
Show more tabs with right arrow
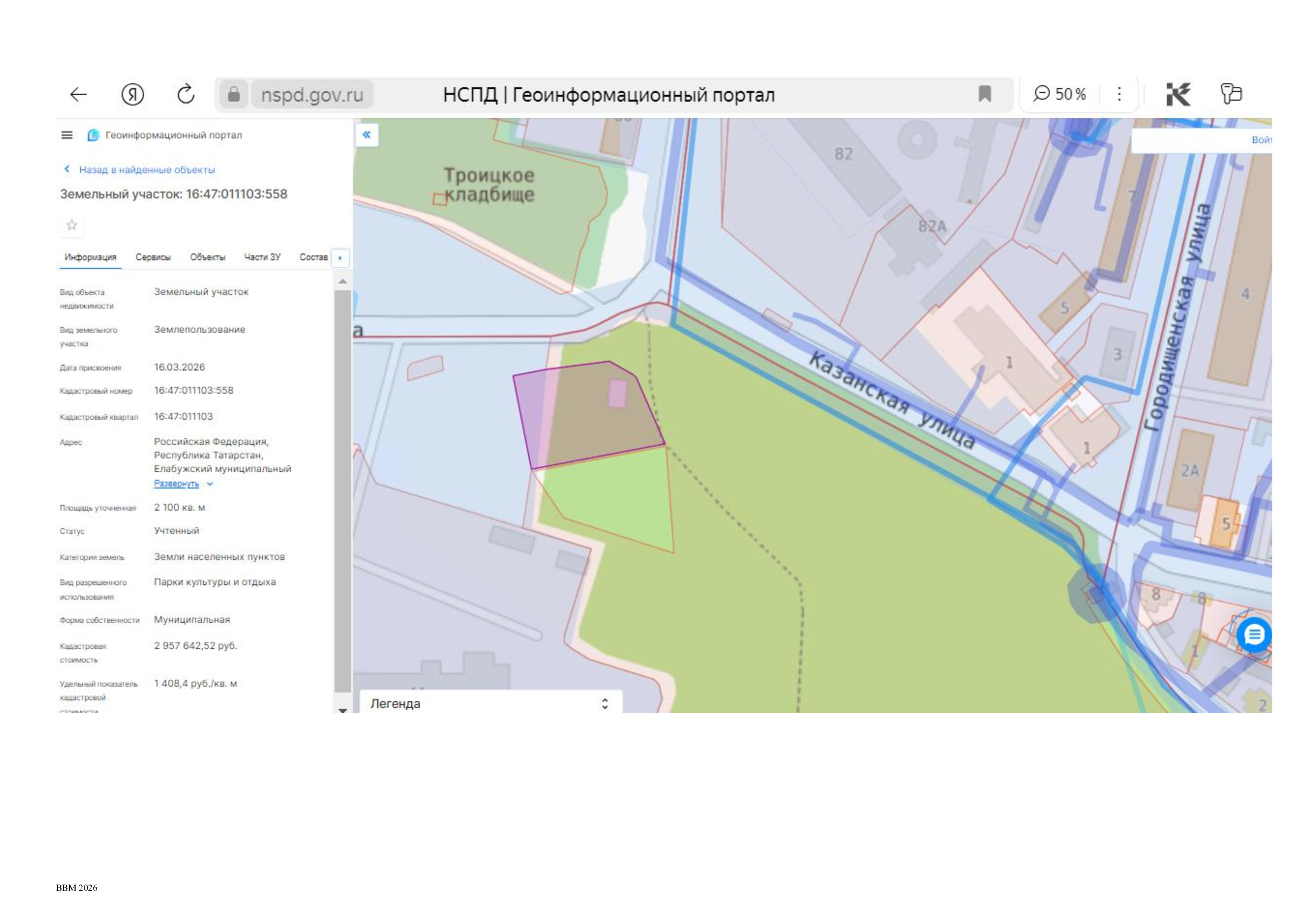pyautogui.click(x=340, y=258)
